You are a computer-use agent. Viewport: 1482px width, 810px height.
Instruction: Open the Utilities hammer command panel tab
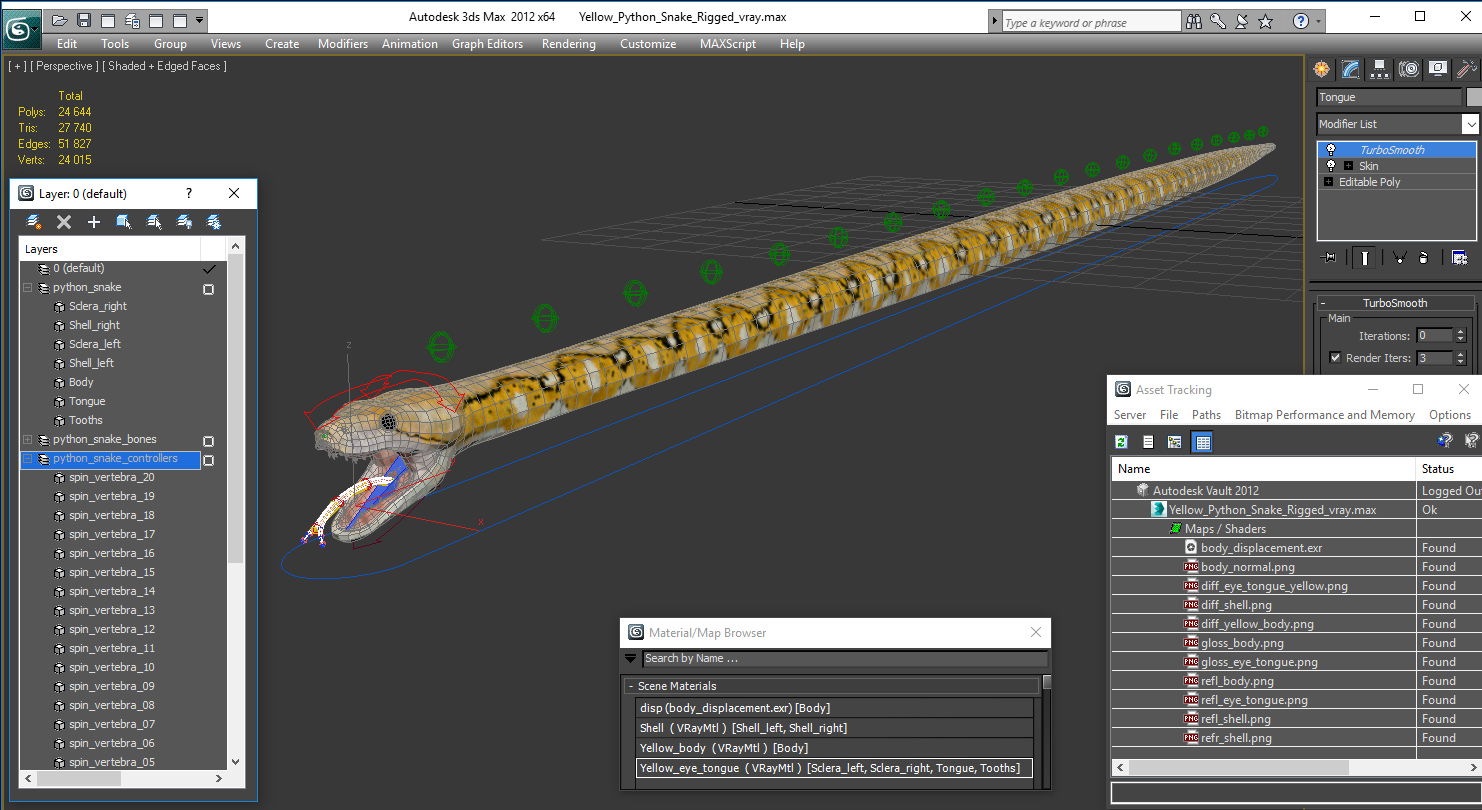click(1466, 69)
